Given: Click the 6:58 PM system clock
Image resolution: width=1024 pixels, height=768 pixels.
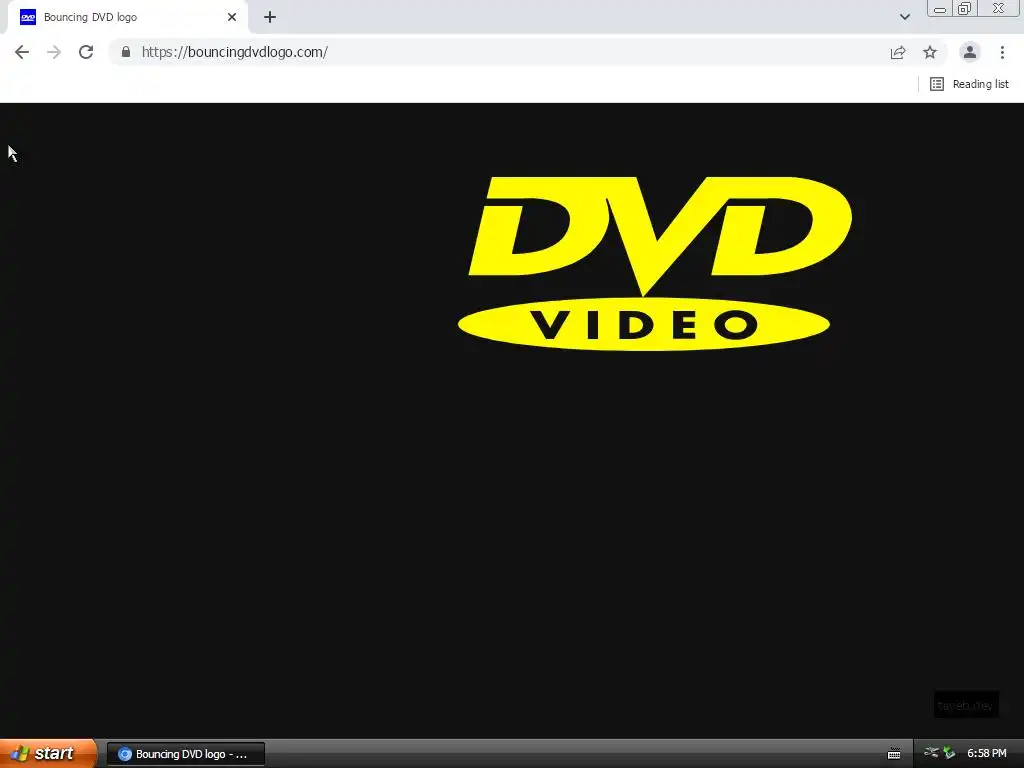Looking at the screenshot, I should tap(987, 754).
